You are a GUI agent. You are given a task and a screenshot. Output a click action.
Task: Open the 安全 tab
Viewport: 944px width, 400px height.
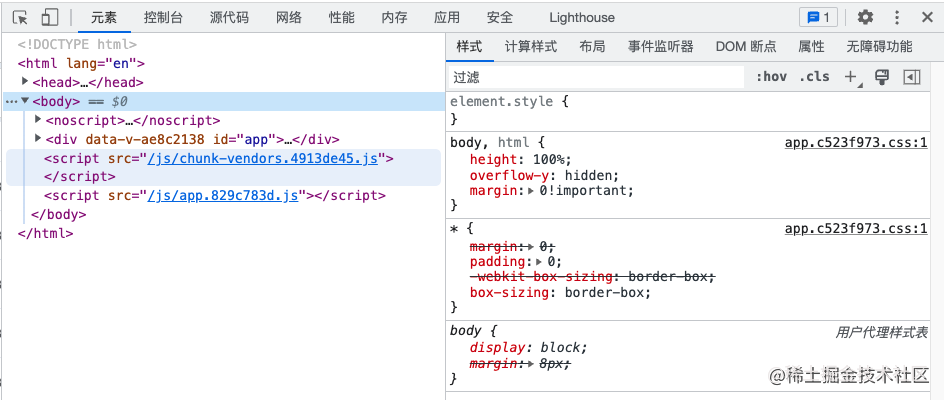click(x=500, y=17)
